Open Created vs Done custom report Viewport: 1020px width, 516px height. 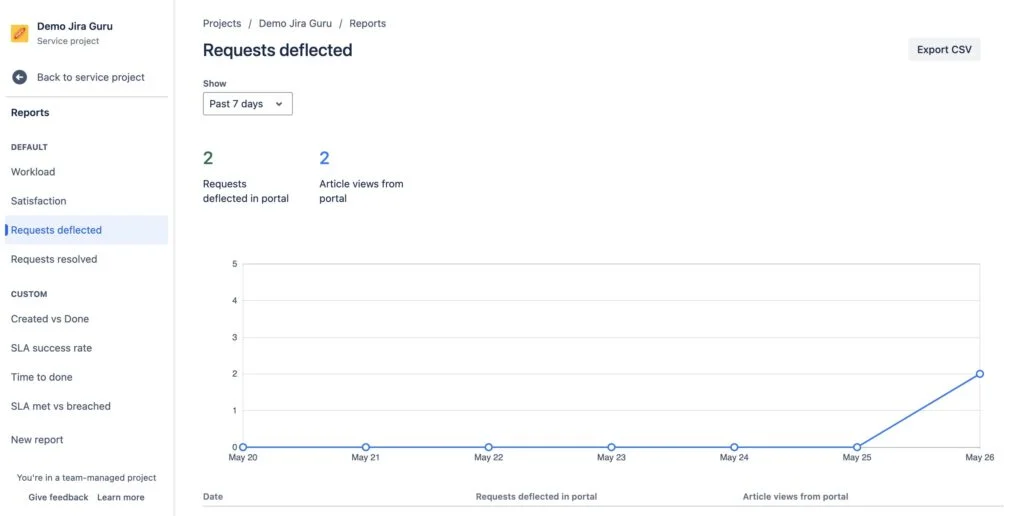point(50,319)
